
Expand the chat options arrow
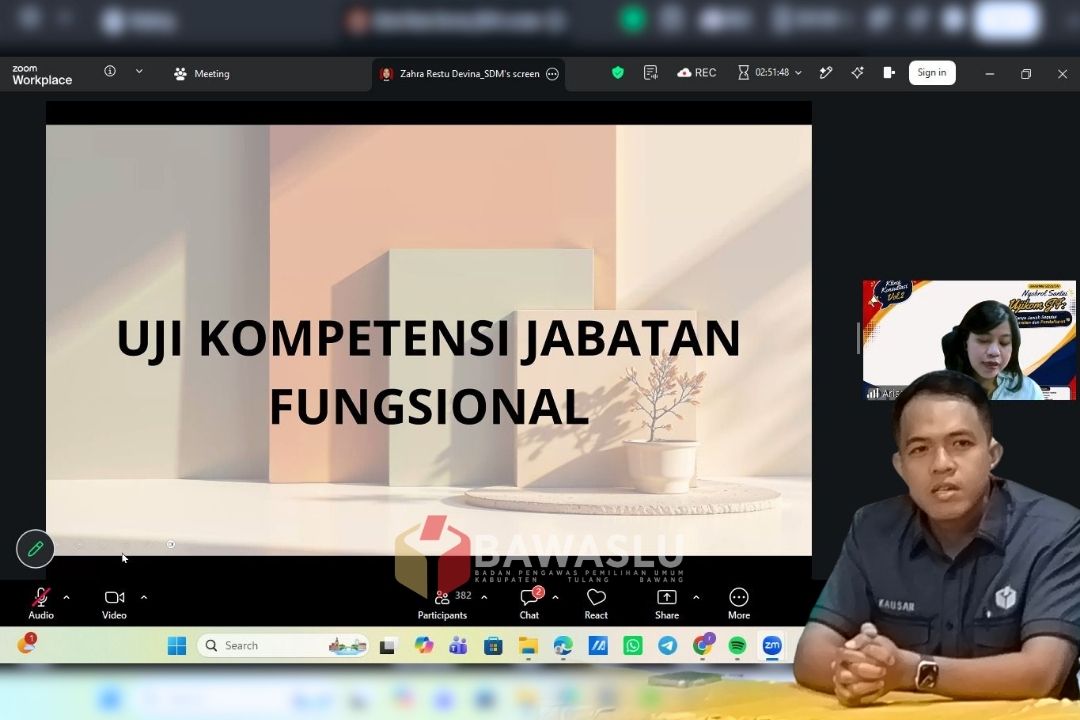[555, 597]
